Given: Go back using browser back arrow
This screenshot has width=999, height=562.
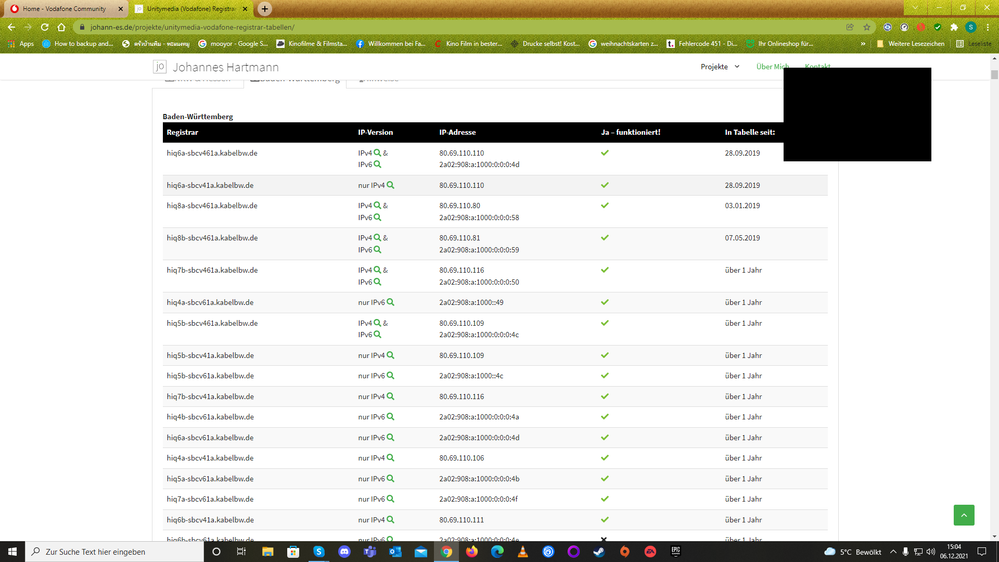Looking at the screenshot, I should click(x=11, y=27).
